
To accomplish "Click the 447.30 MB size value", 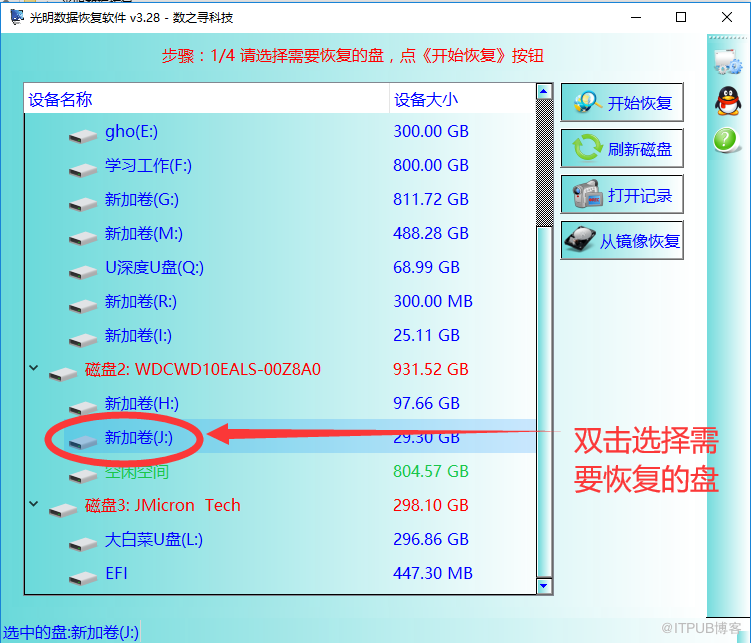I will tap(433, 573).
